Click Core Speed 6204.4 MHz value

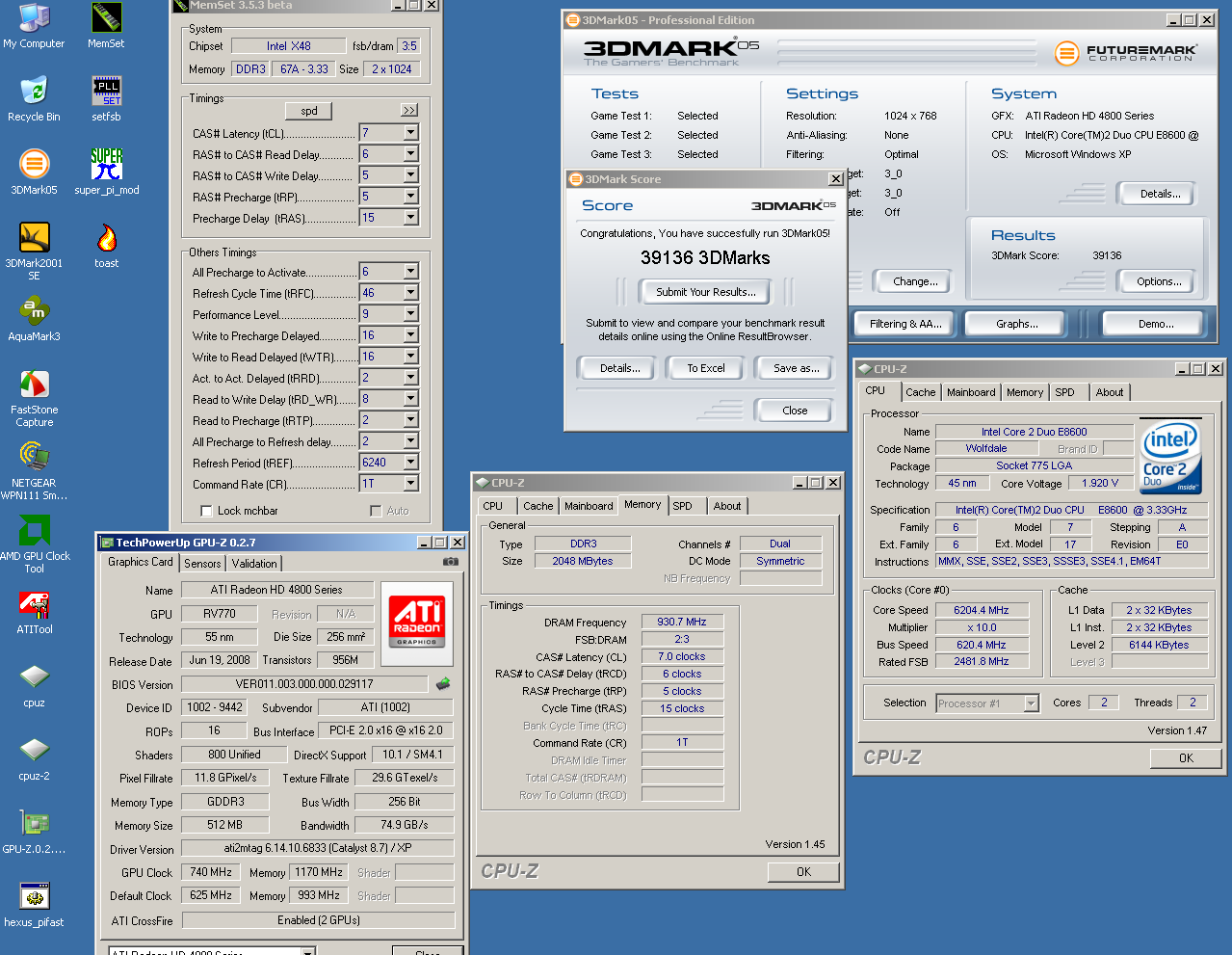pyautogui.click(x=981, y=610)
